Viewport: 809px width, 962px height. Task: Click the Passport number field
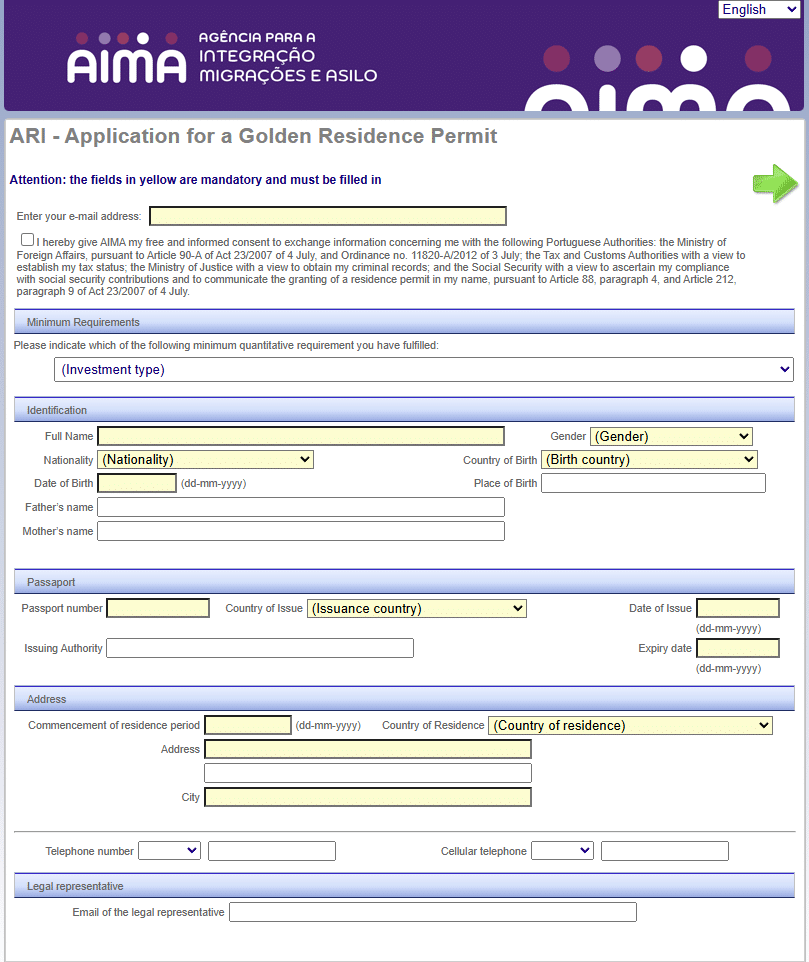158,608
